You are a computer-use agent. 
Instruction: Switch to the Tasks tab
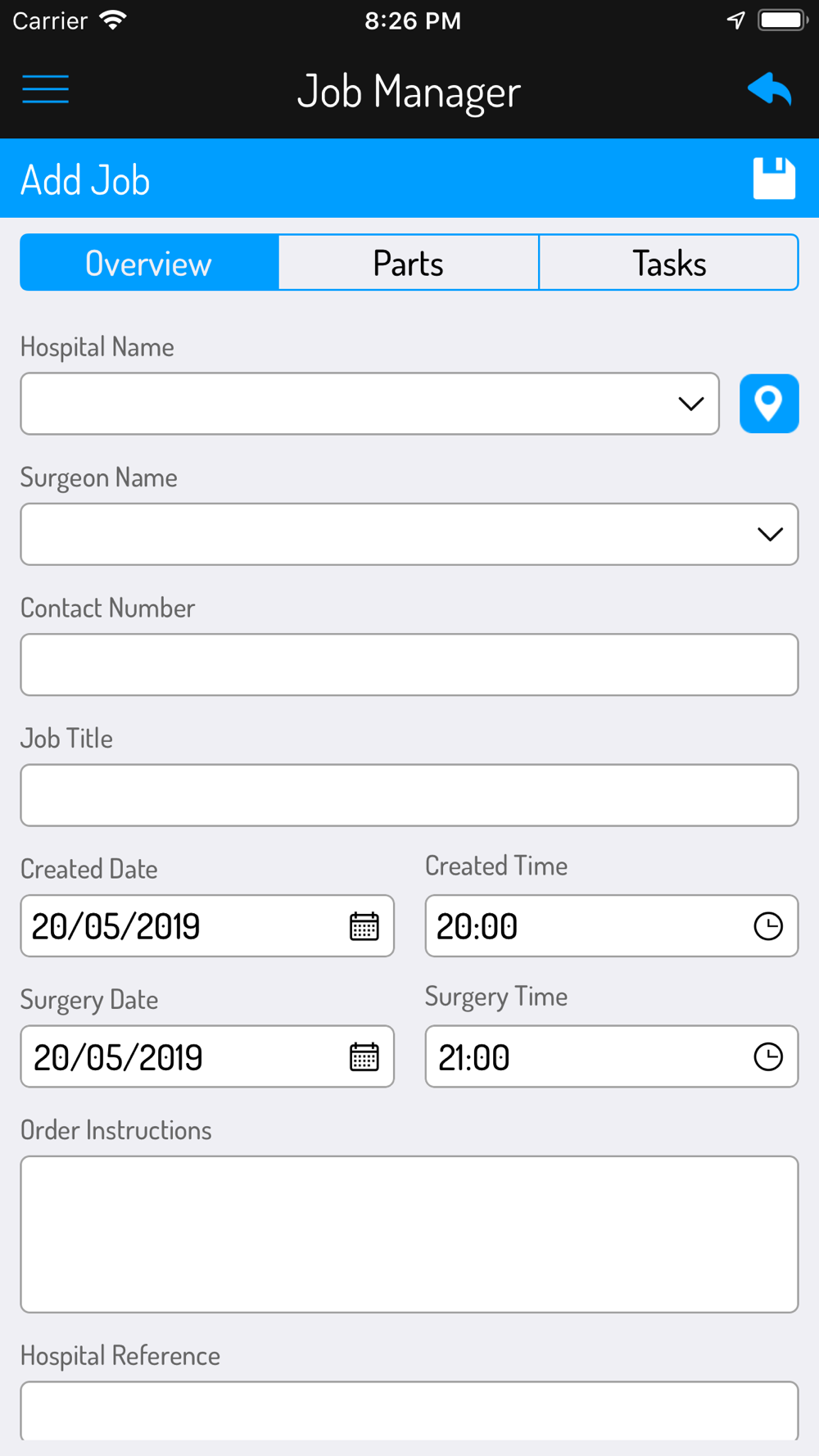(669, 263)
